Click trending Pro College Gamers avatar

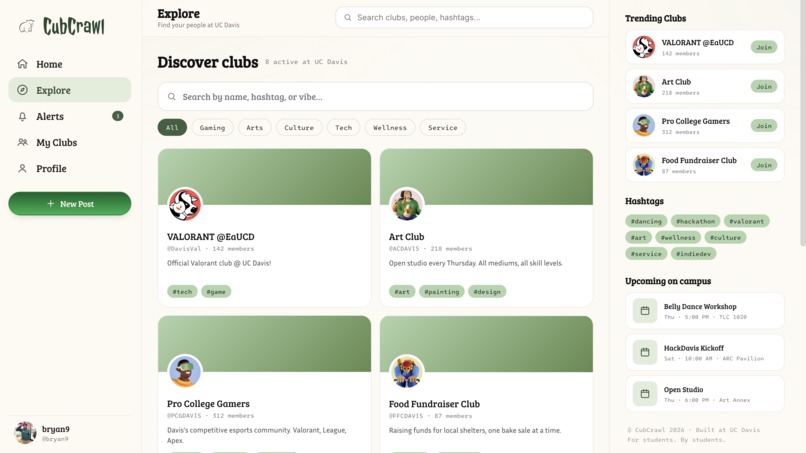pos(644,125)
